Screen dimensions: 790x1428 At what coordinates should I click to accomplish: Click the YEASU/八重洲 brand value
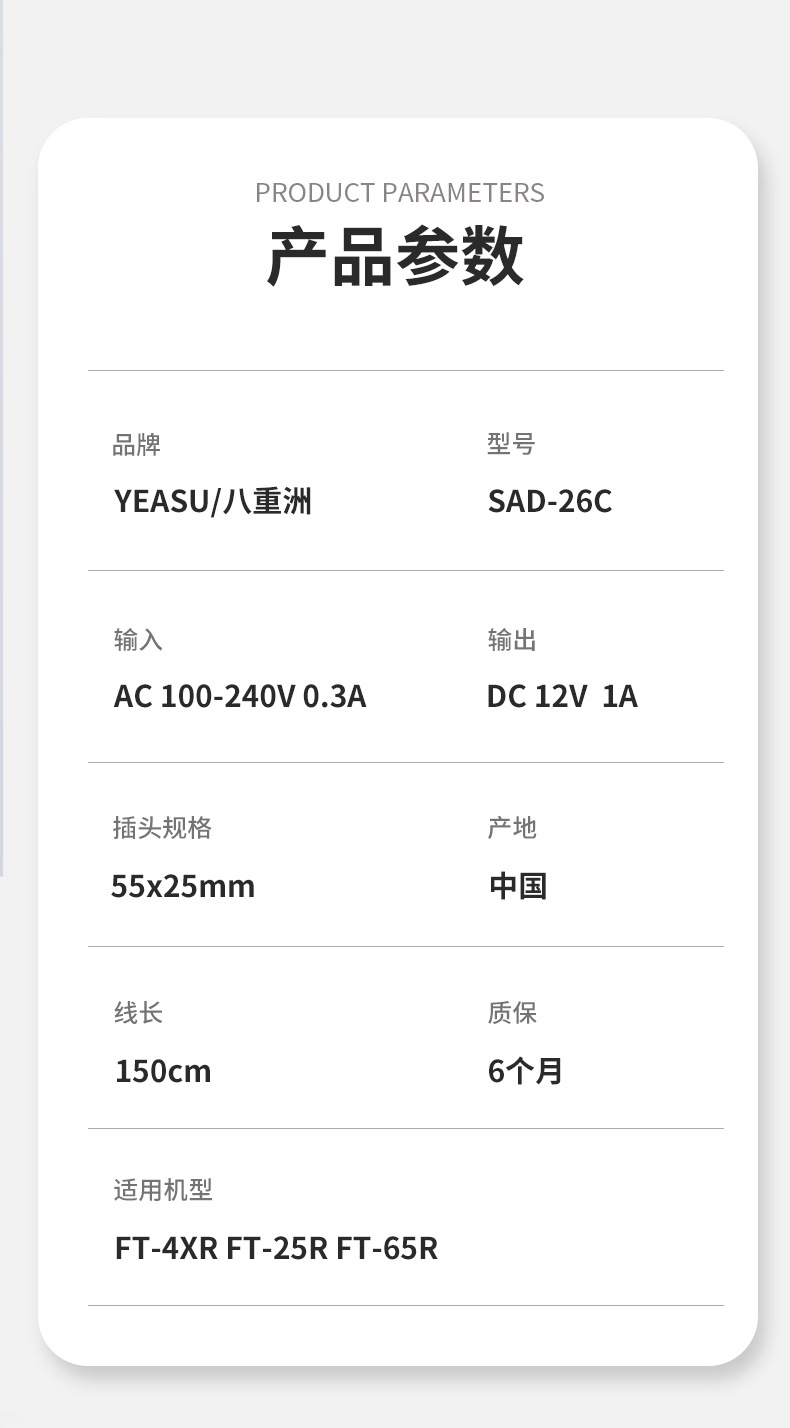[x=212, y=501]
